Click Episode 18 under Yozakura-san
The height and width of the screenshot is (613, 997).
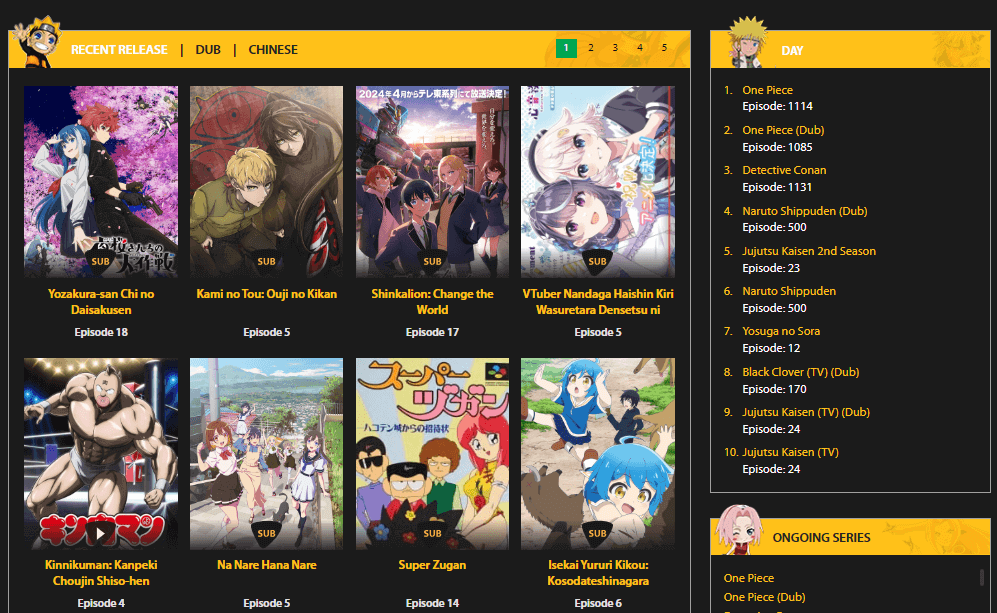tap(101, 332)
